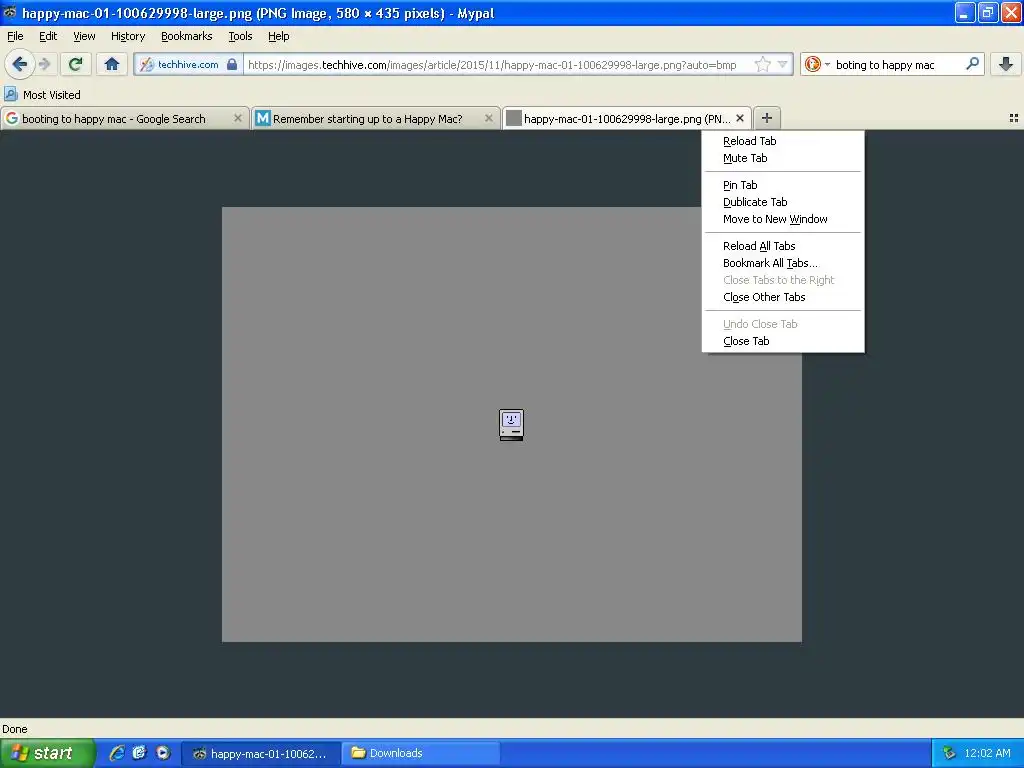The height and width of the screenshot is (768, 1024).
Task: Select Bookmark All Tabs entry
Action: (782, 263)
